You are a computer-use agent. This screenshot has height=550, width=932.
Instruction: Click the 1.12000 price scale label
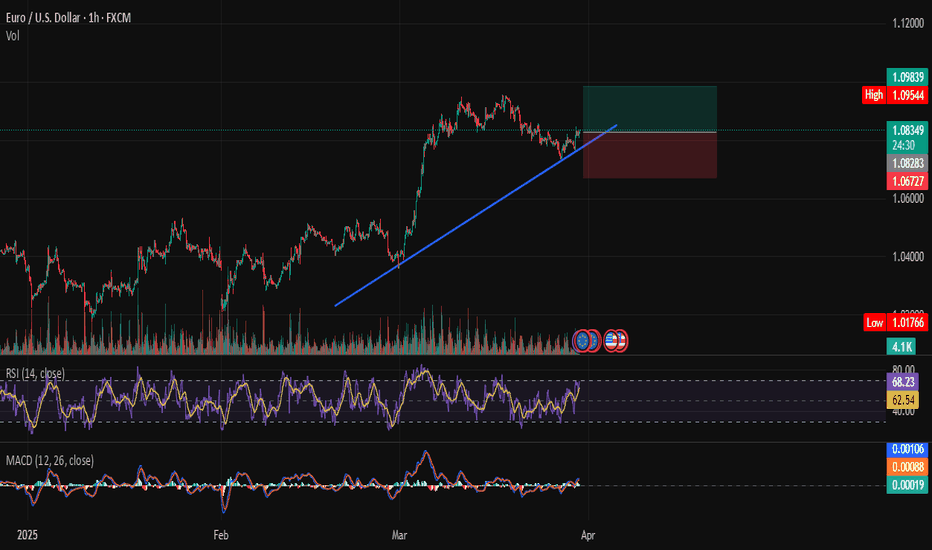pos(908,23)
